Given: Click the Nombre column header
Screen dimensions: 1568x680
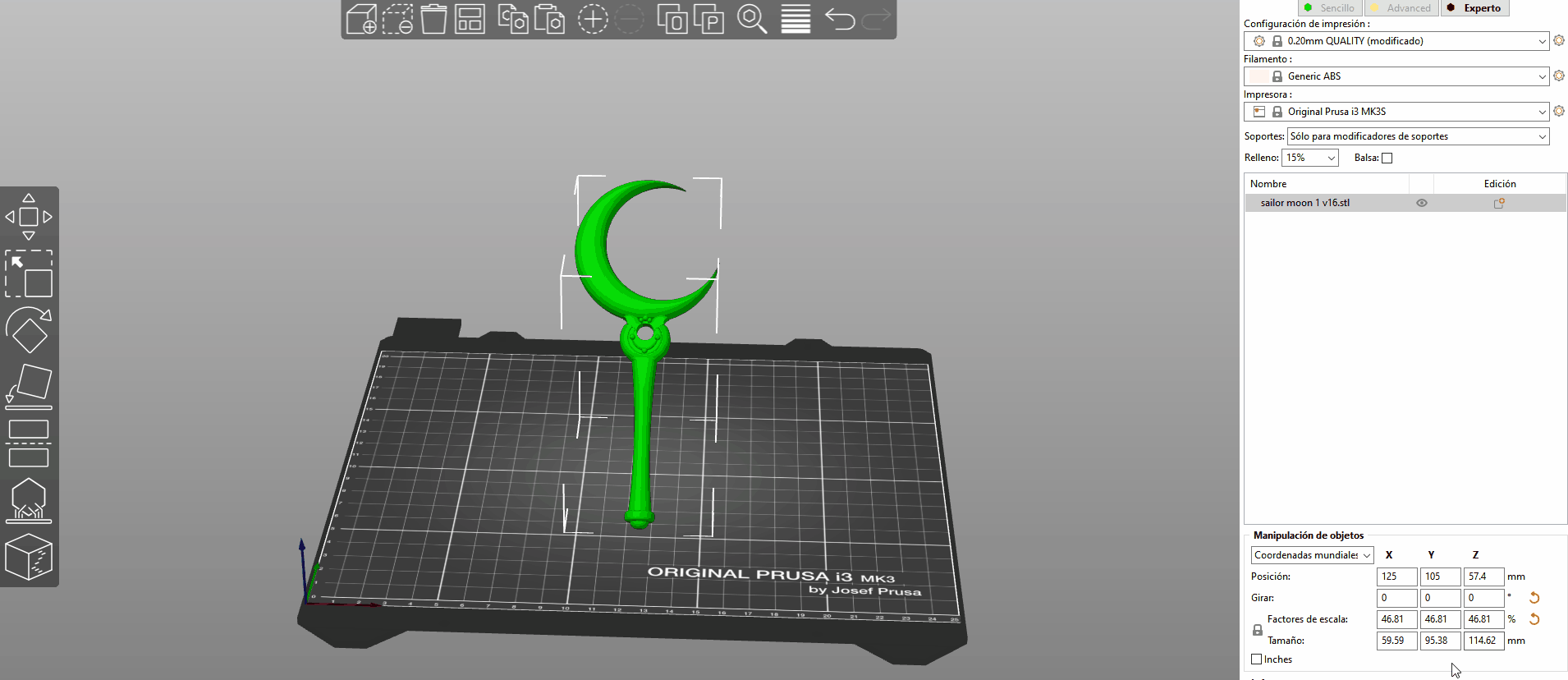Looking at the screenshot, I should pos(1327,184).
